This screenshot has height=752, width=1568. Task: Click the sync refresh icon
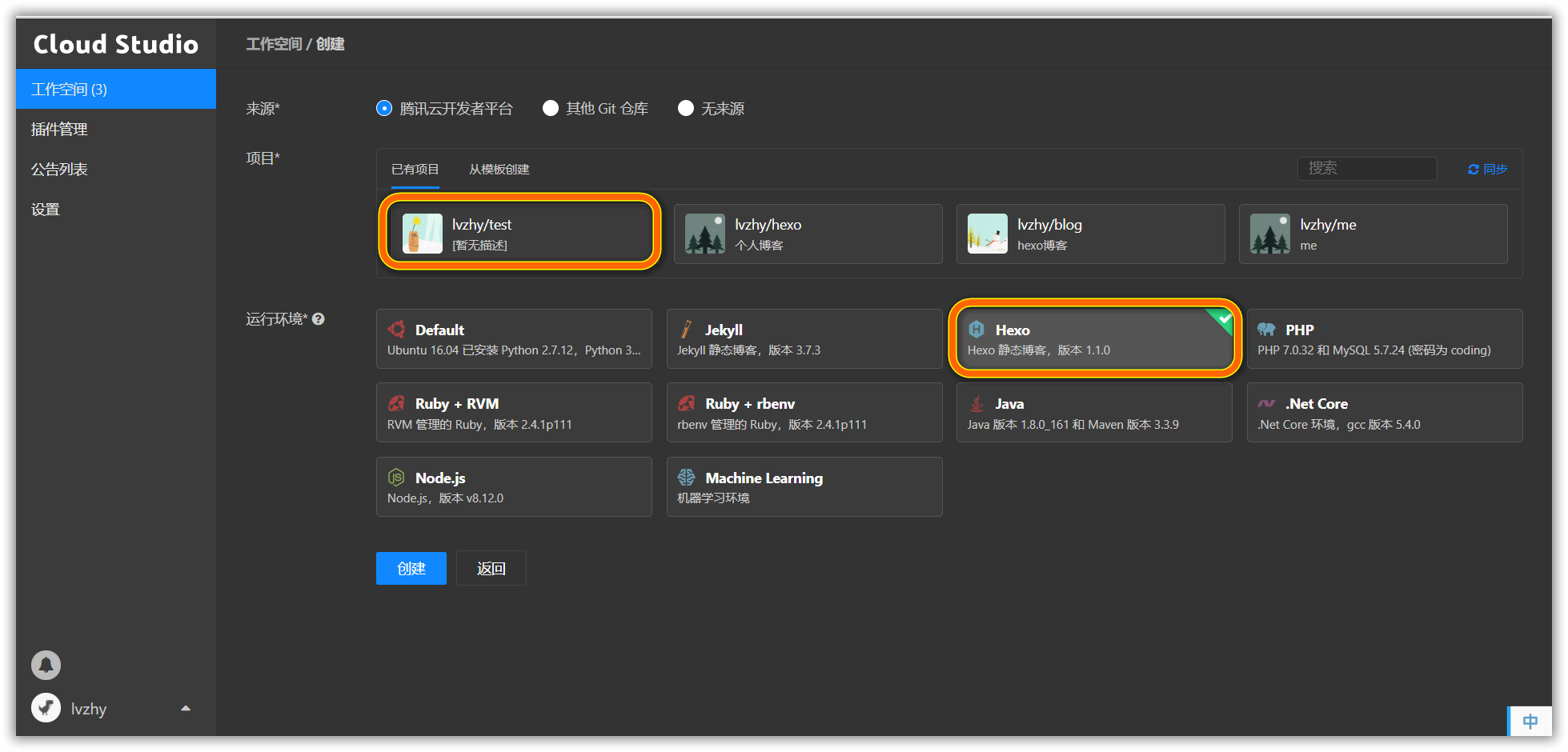click(1473, 170)
